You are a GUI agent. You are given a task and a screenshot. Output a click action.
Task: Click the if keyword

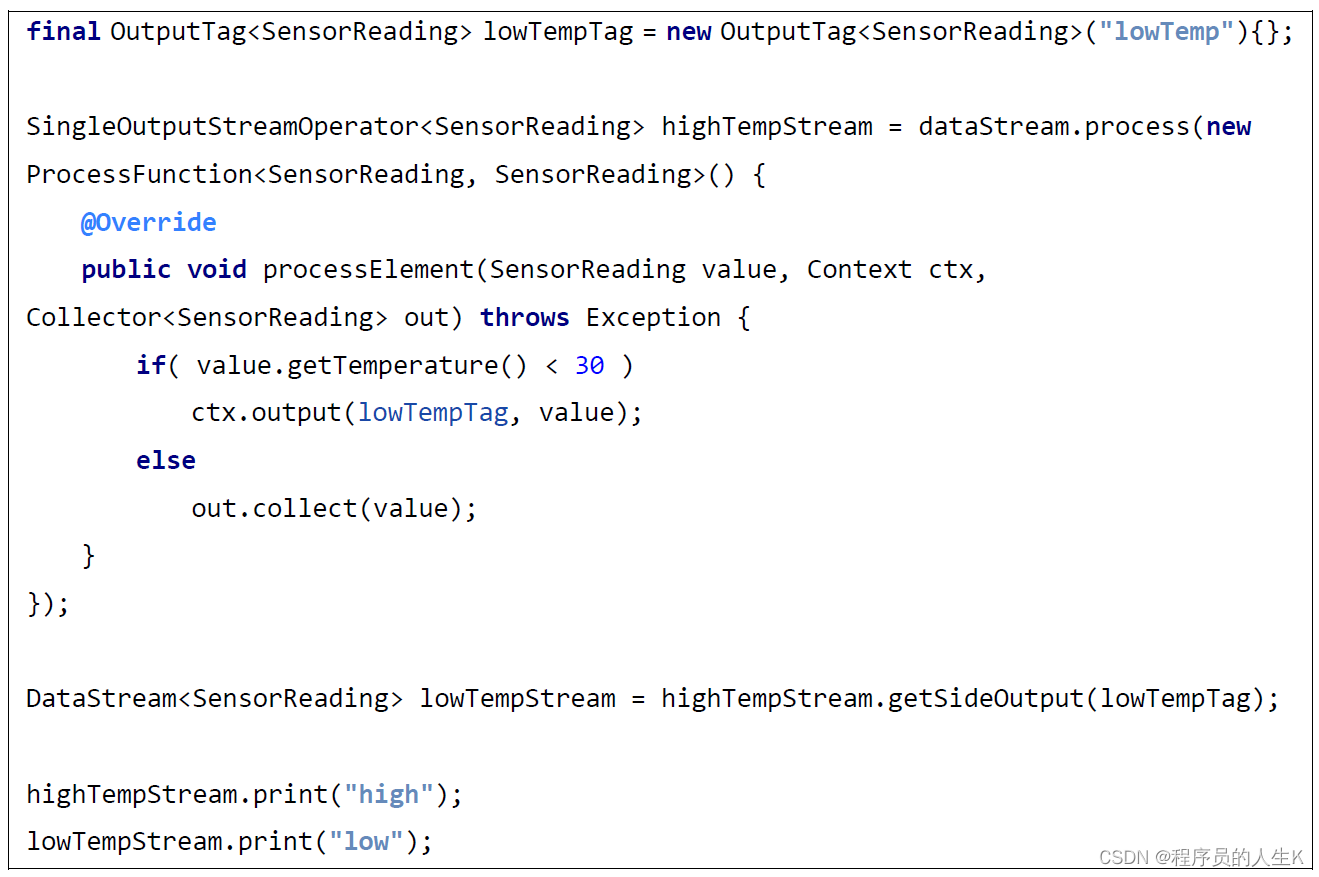151,366
